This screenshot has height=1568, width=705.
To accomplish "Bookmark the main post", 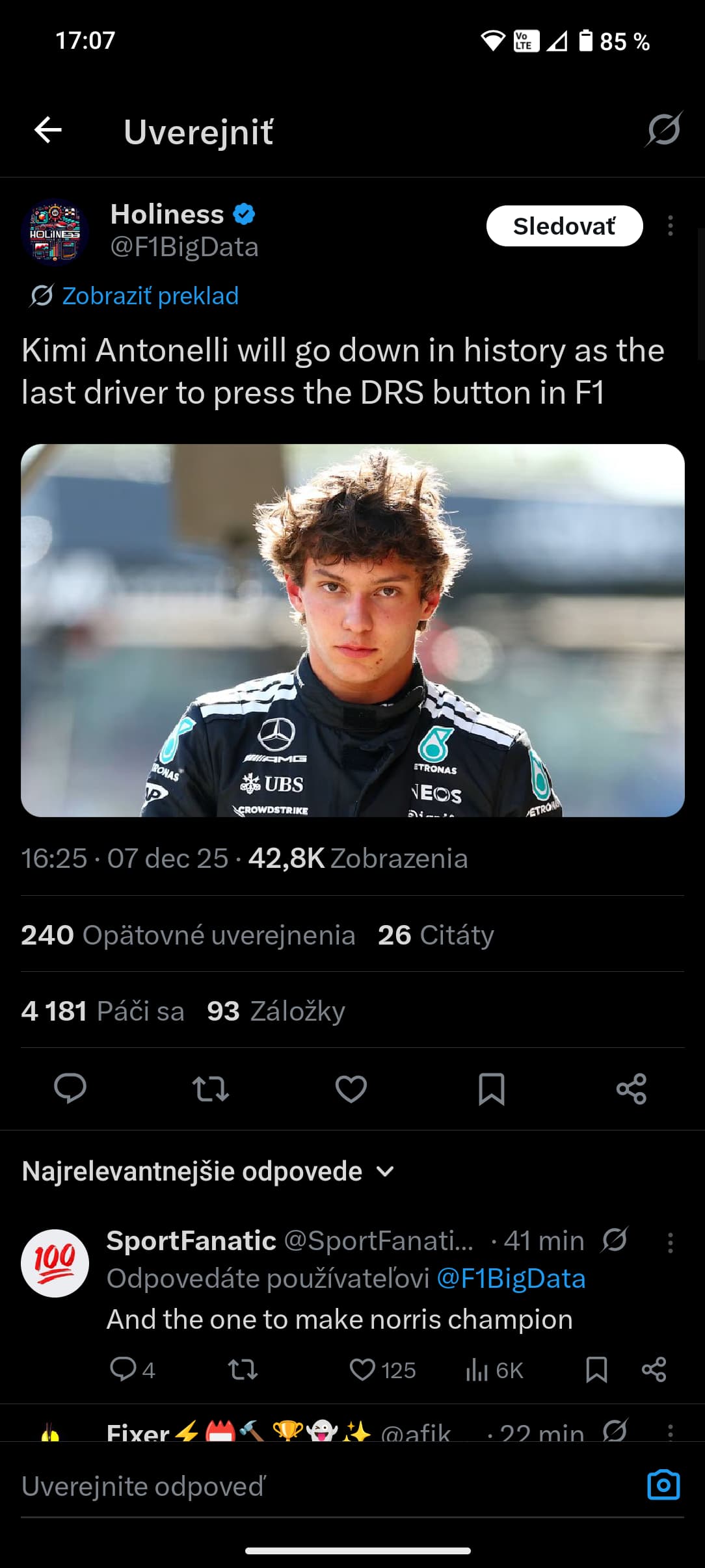I will pyautogui.click(x=492, y=1088).
